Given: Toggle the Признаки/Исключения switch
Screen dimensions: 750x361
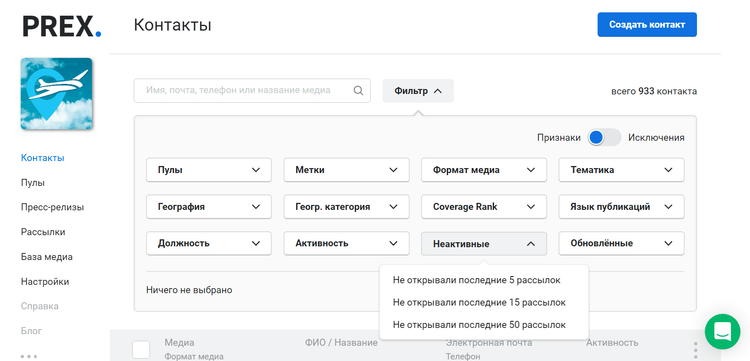Looking at the screenshot, I should [604, 138].
